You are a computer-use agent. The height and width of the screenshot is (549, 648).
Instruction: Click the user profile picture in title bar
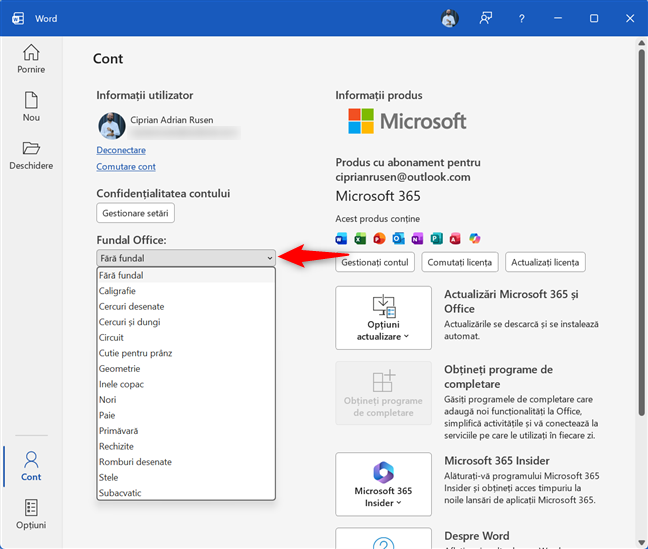pyautogui.click(x=449, y=18)
